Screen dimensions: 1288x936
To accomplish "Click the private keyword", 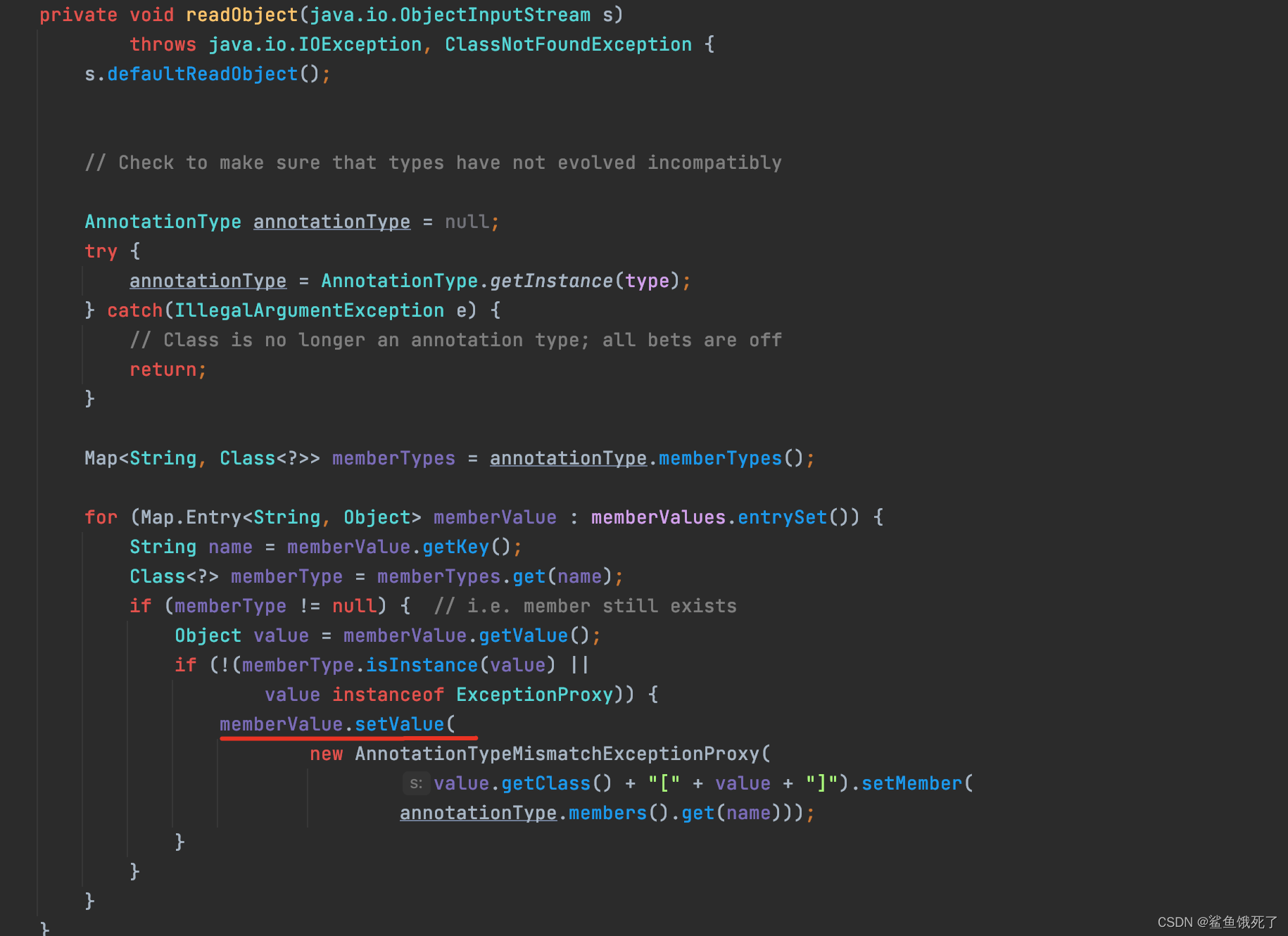I will coord(79,15).
